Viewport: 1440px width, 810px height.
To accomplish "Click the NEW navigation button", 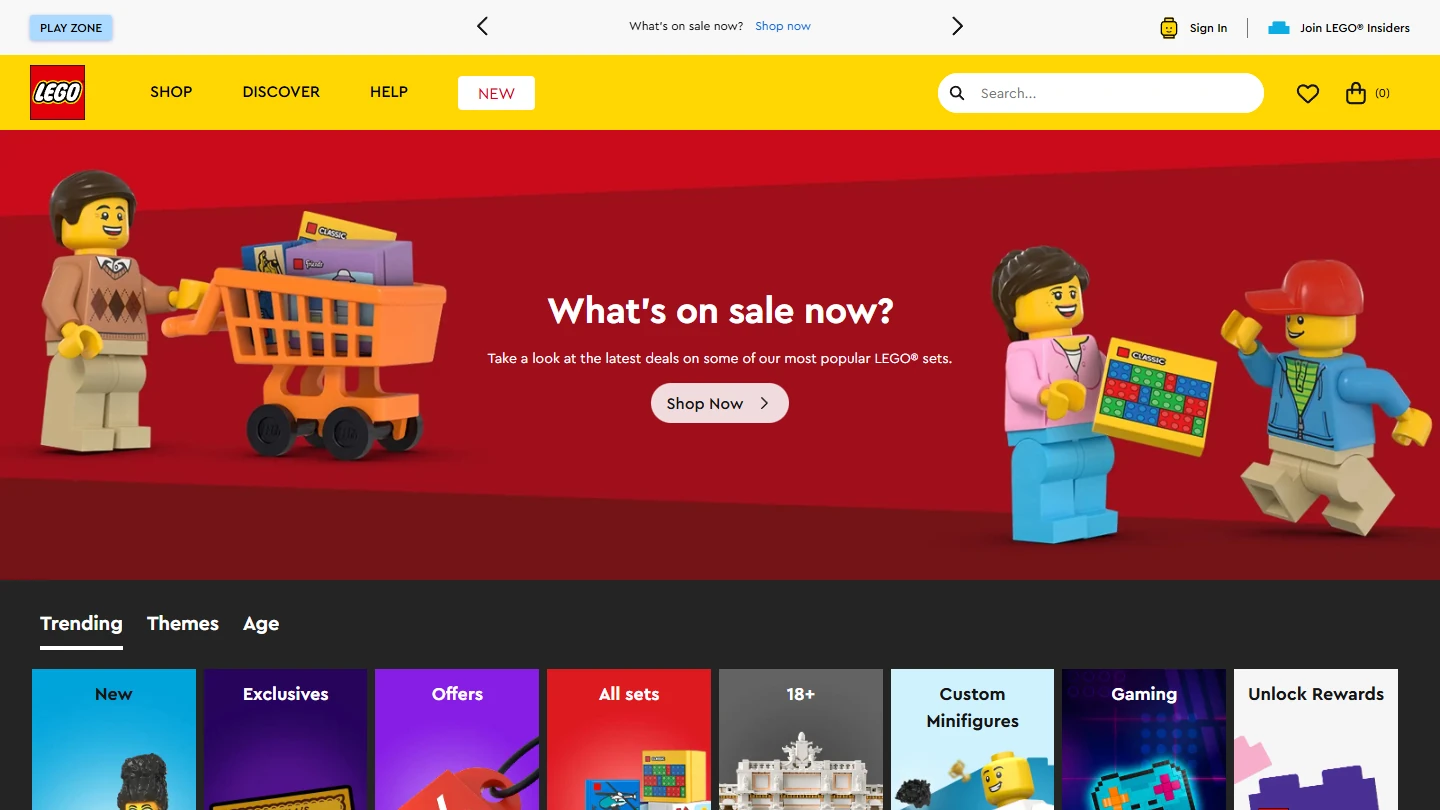I will tap(496, 93).
